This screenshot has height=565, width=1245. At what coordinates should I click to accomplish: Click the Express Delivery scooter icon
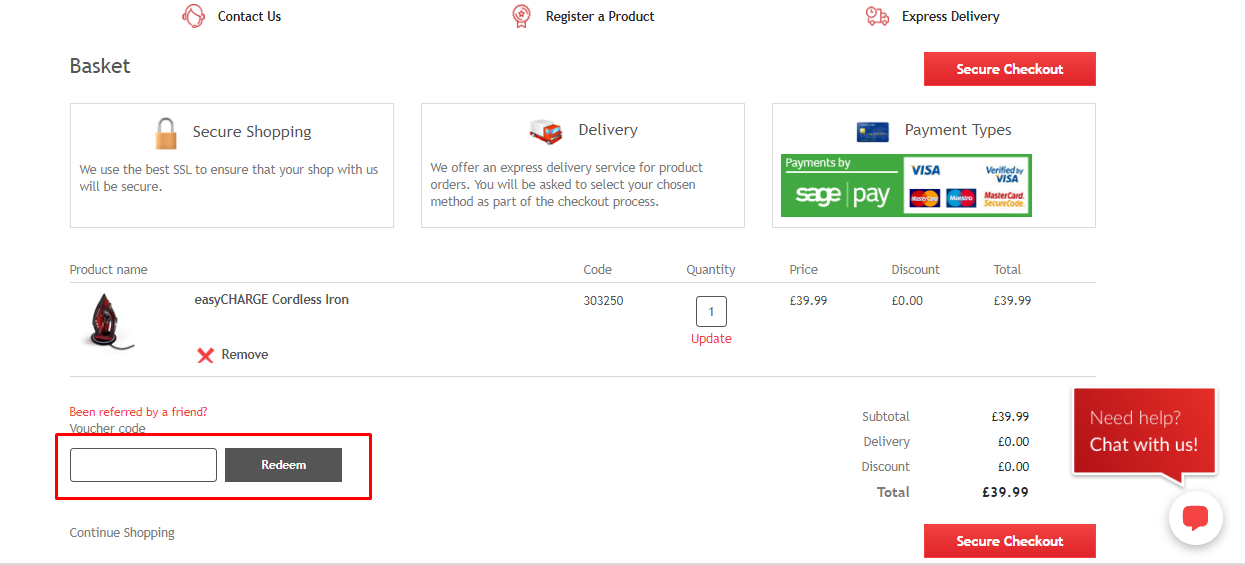coord(877,16)
